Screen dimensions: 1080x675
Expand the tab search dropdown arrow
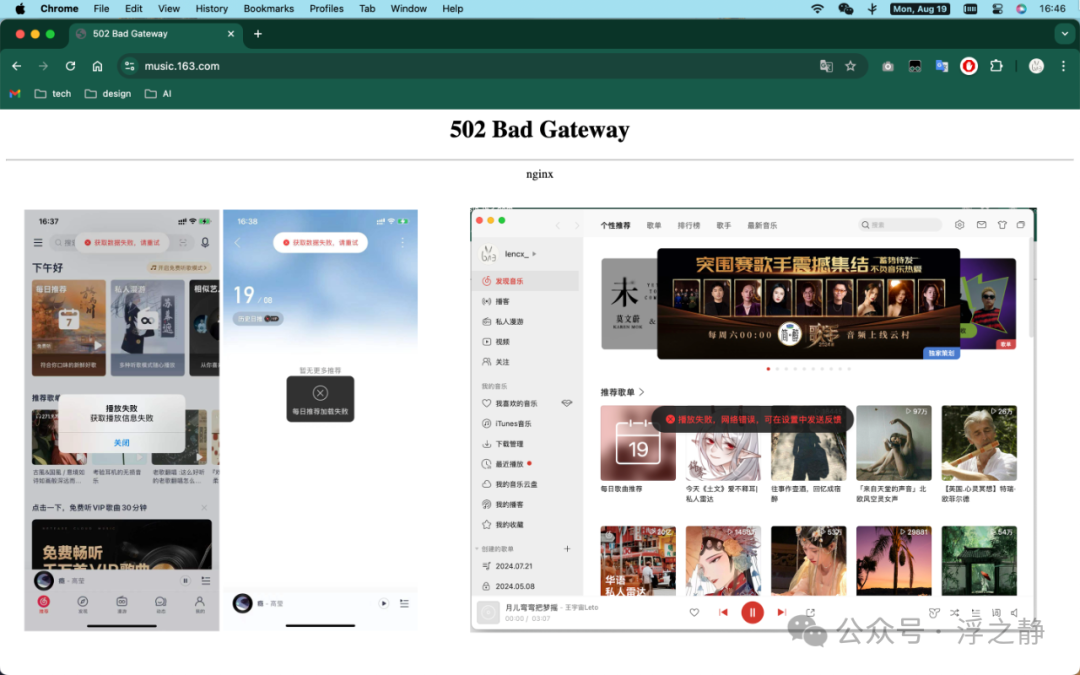1064,34
